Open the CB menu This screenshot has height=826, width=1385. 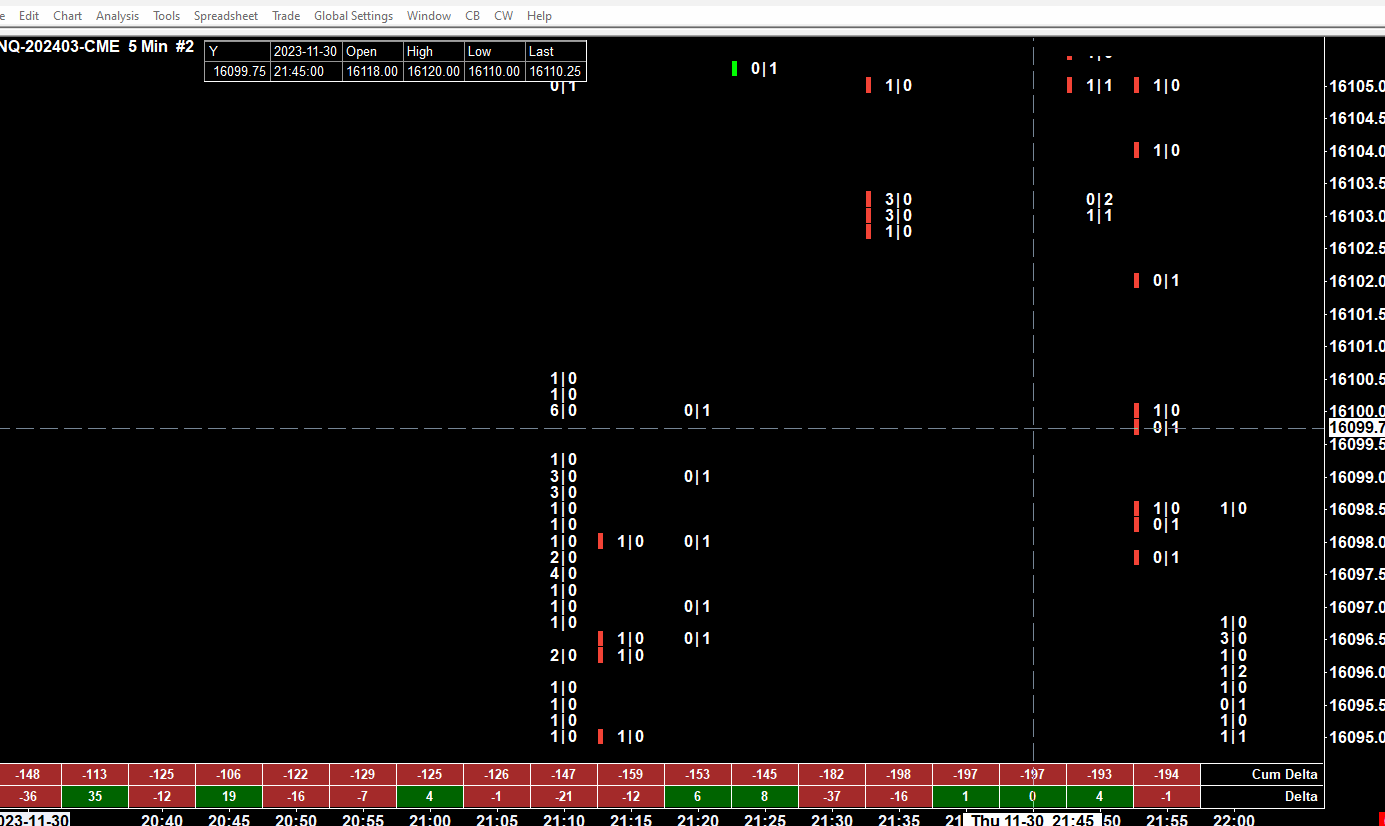[x=473, y=16]
